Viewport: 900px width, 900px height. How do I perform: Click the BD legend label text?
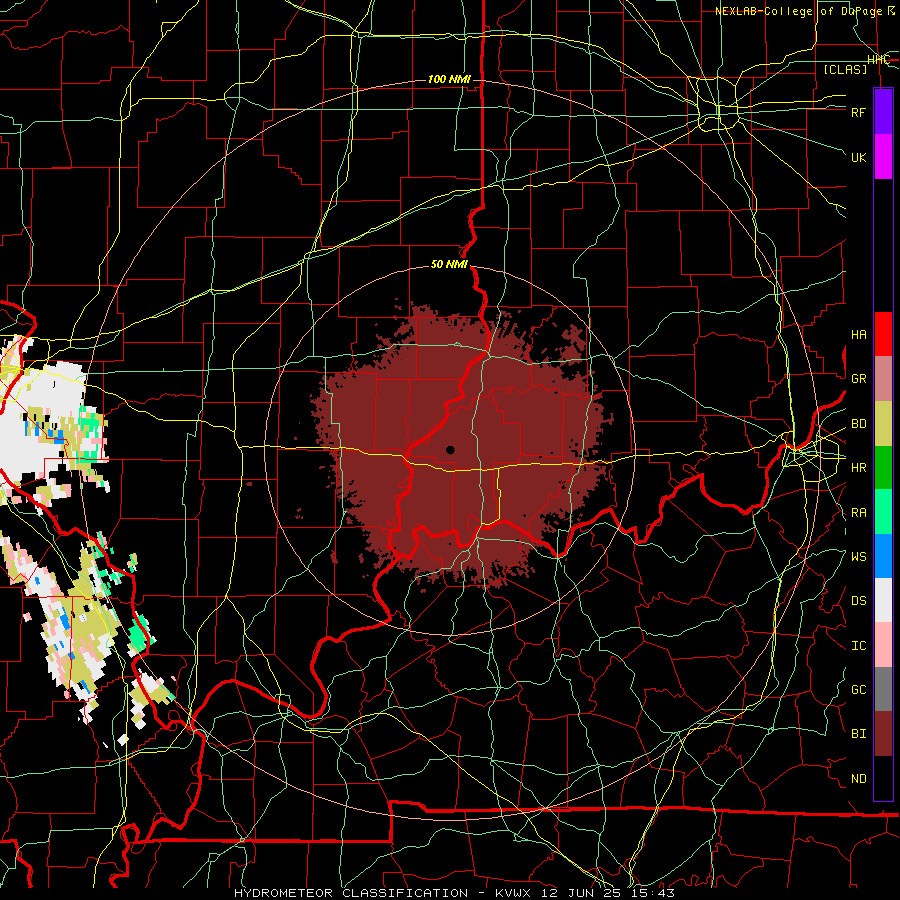(x=859, y=424)
